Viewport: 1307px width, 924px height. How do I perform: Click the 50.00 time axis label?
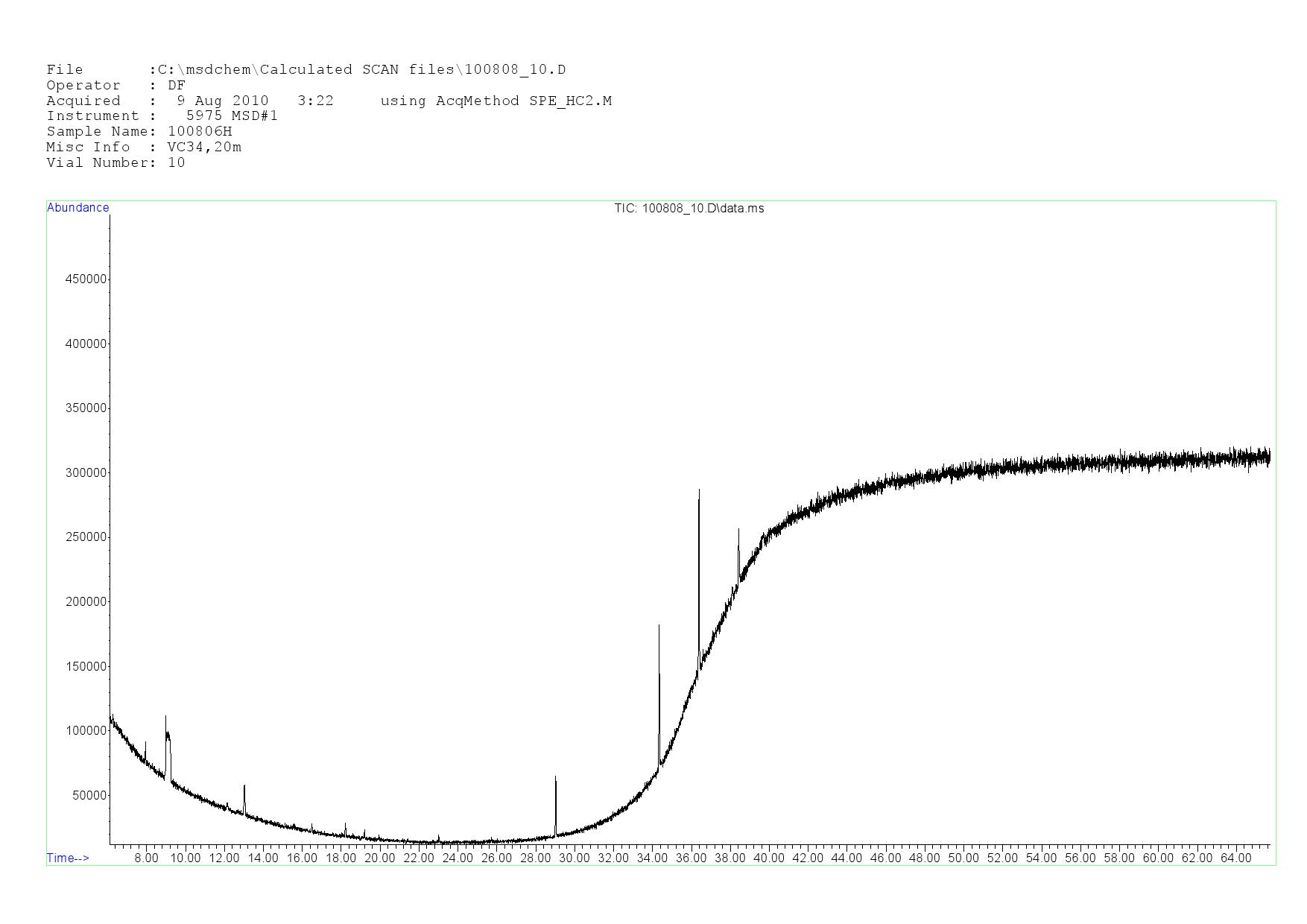pos(963,858)
